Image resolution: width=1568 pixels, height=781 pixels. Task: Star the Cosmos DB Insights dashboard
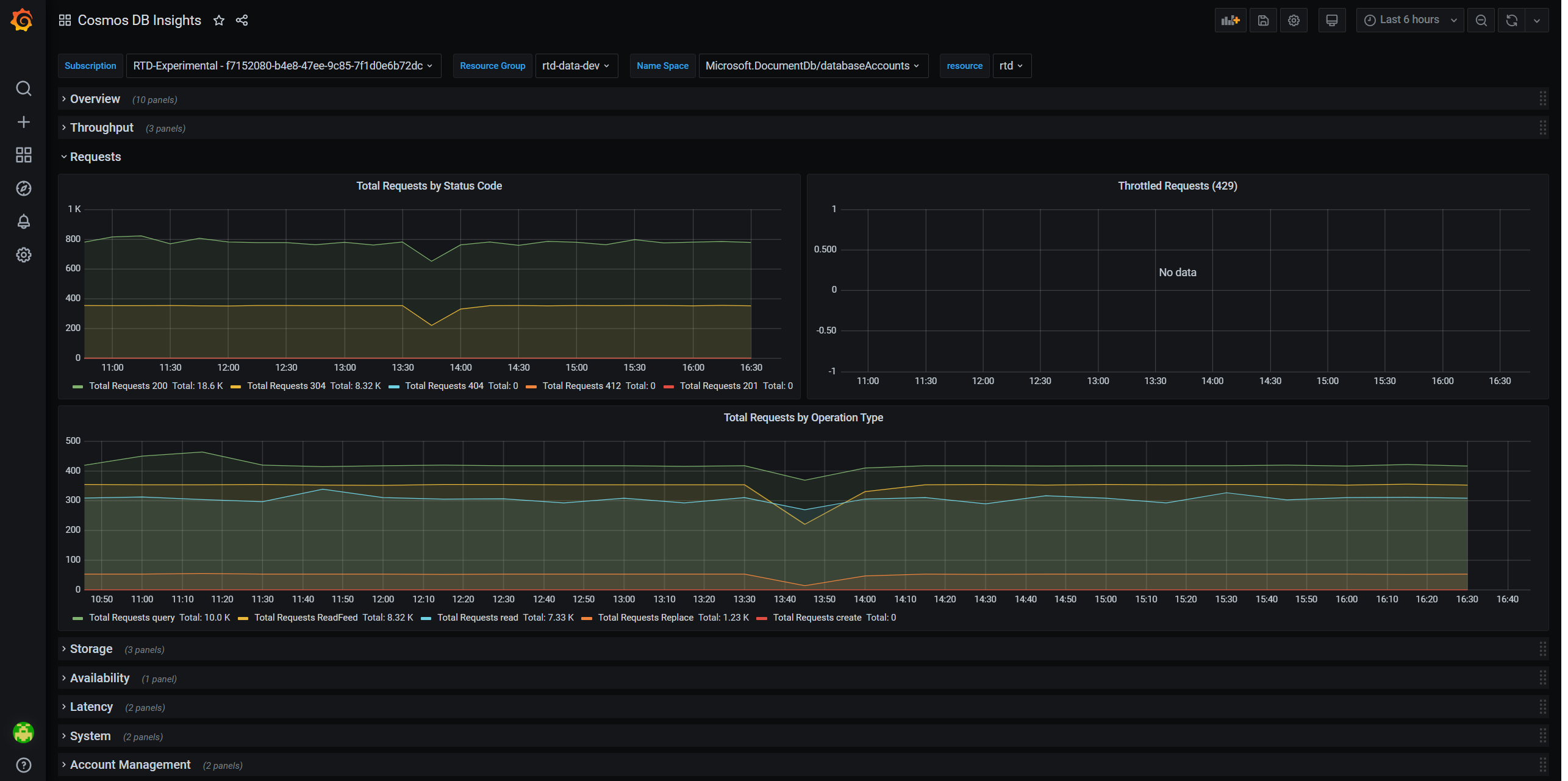(x=219, y=20)
